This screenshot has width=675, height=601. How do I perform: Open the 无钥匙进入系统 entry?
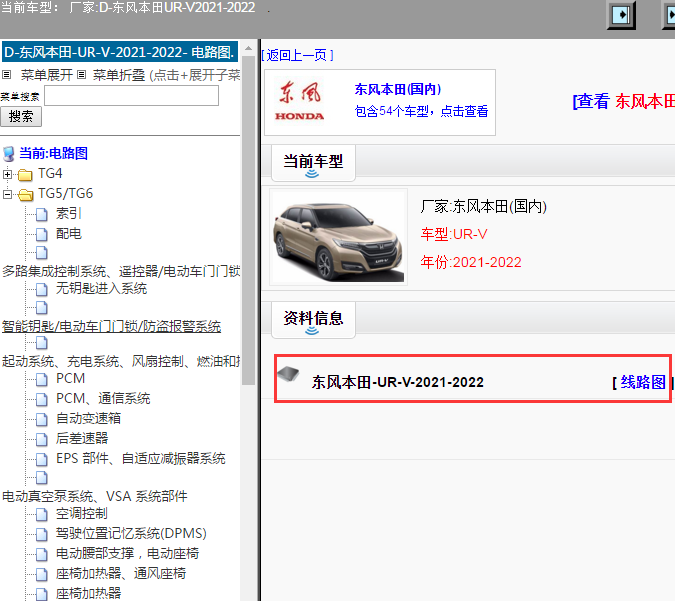pos(101,288)
